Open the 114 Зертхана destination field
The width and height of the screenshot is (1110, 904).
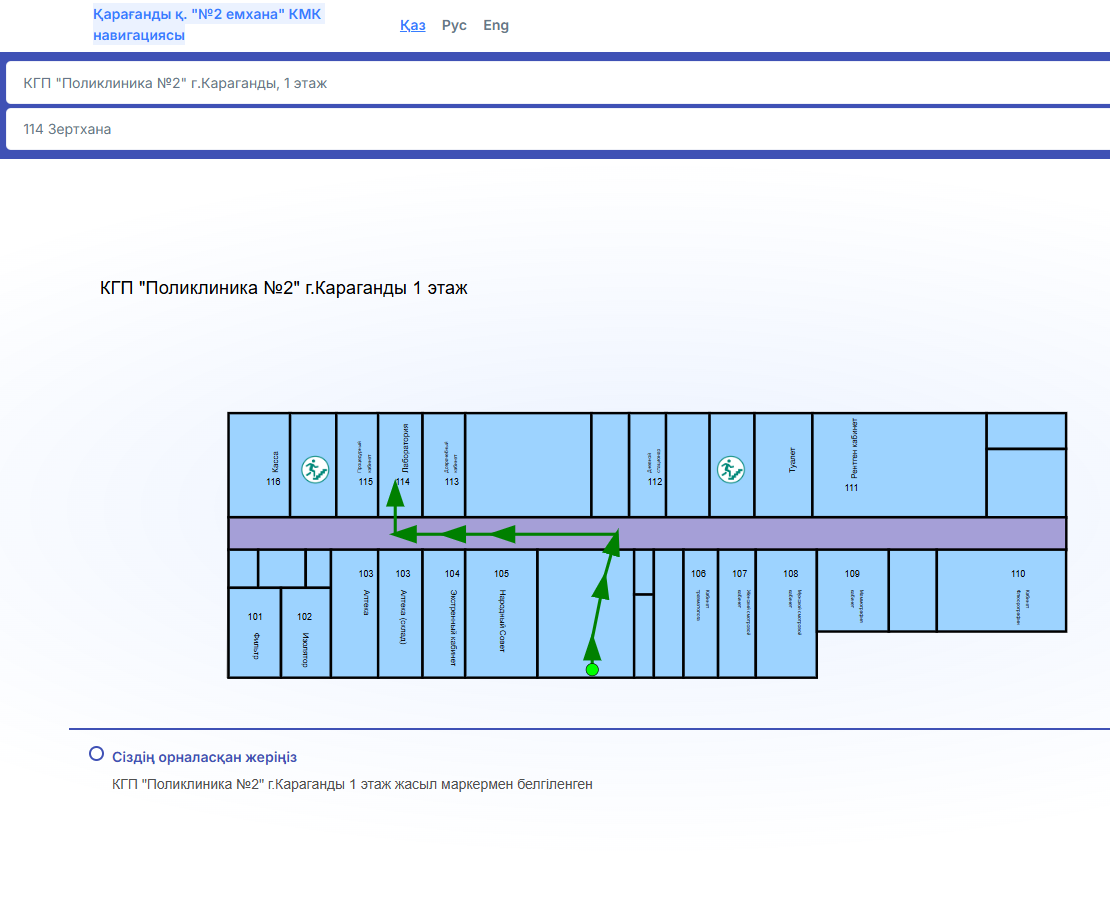pyautogui.click(x=558, y=129)
